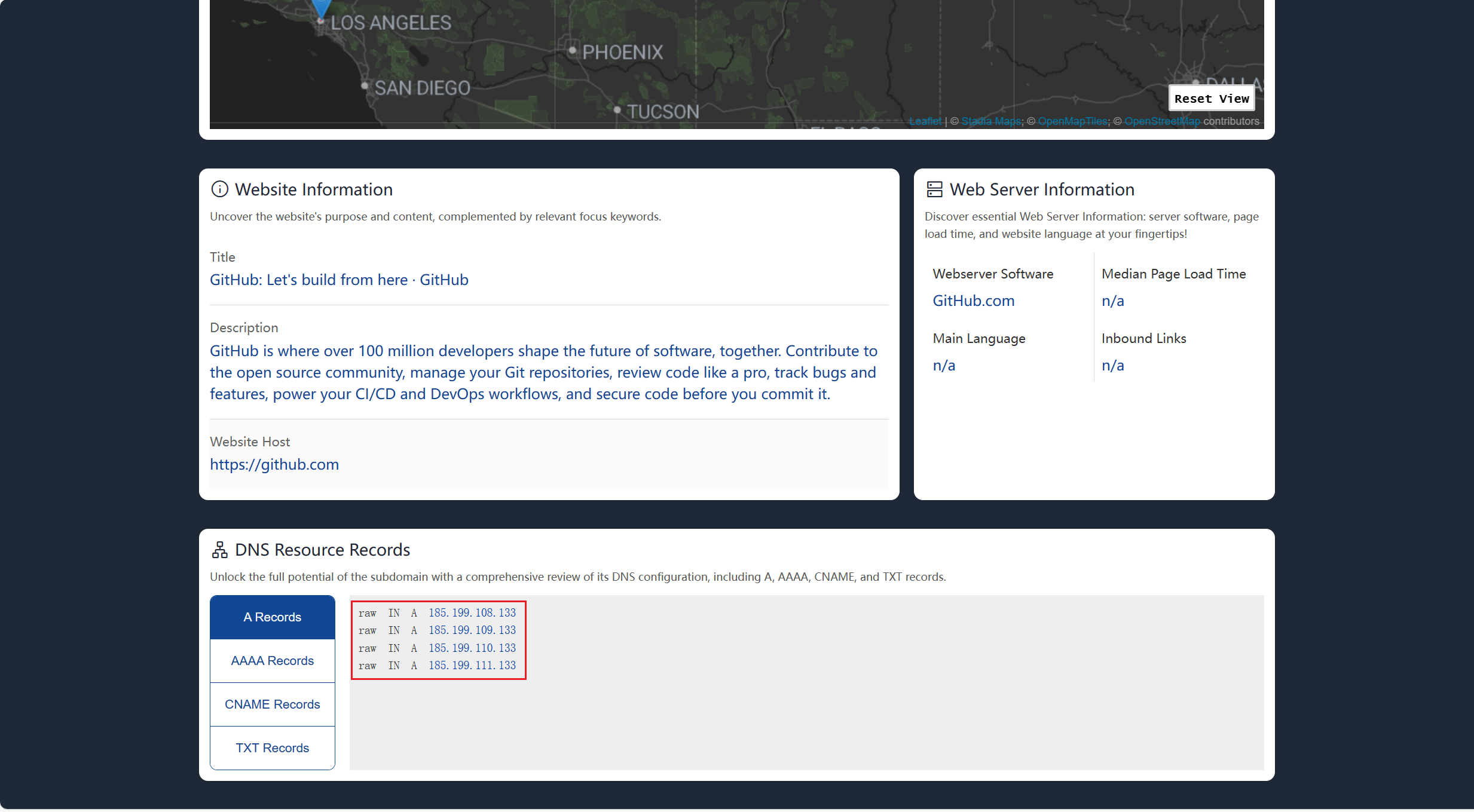Image resolution: width=1474 pixels, height=812 pixels.
Task: Click the IP address 185.199.109.133
Action: tap(472, 630)
